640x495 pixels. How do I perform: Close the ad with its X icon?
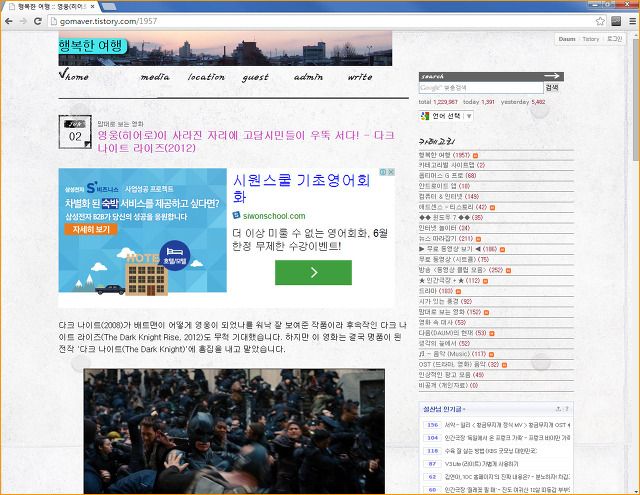pos(391,172)
